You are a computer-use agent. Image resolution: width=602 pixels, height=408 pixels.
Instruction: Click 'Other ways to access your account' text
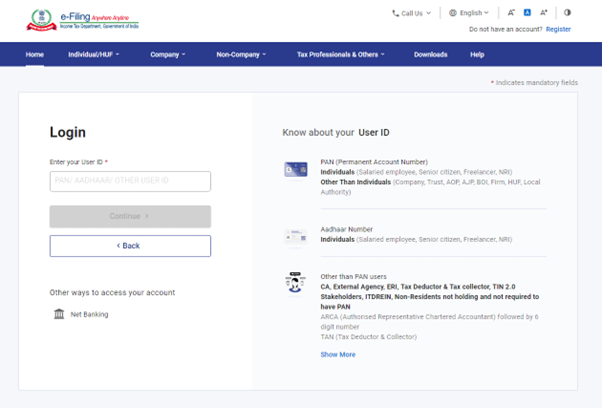[x=112, y=292]
